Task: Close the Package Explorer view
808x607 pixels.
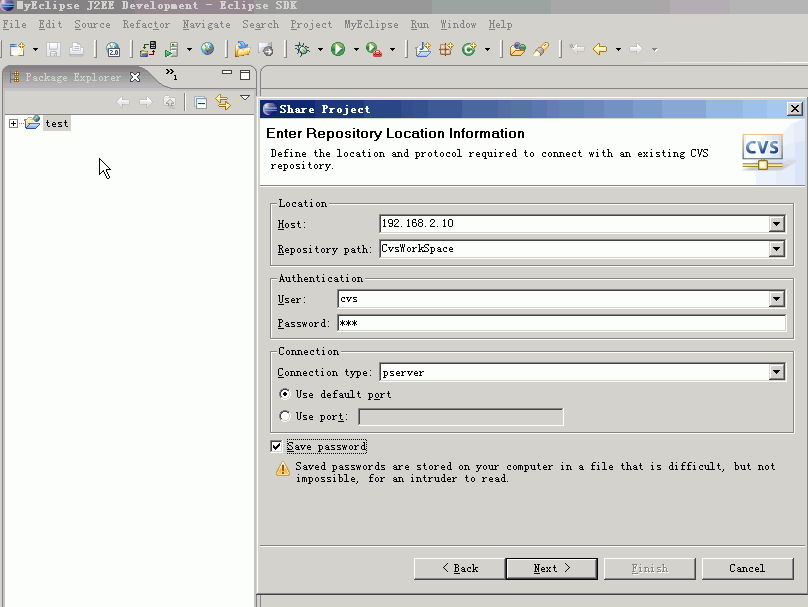Action: (x=135, y=77)
